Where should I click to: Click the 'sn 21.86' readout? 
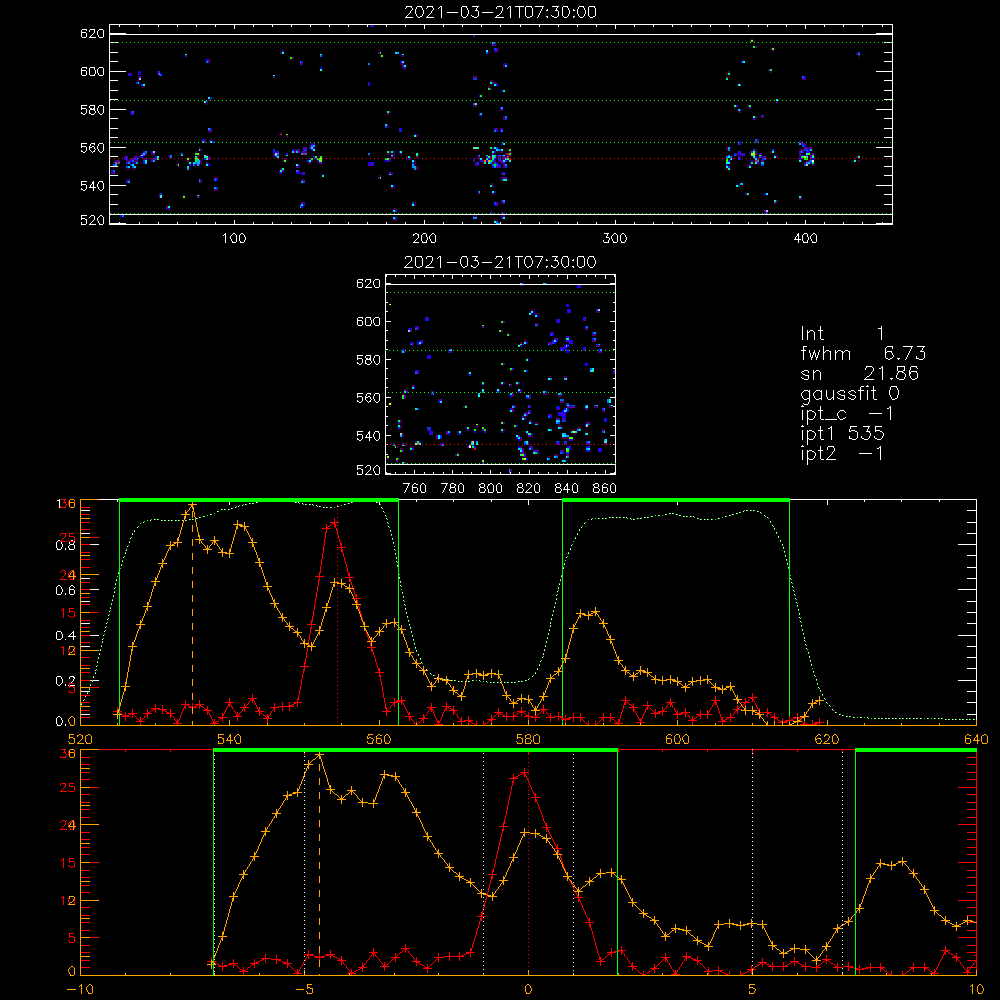click(x=859, y=373)
